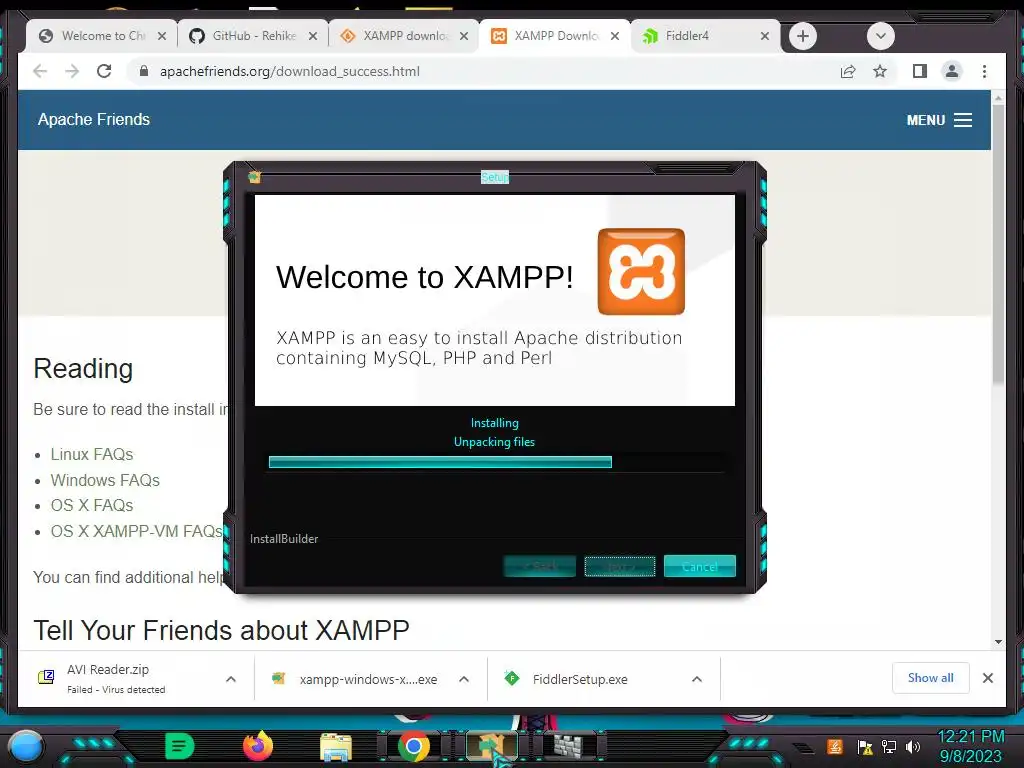Open the OS X FAQs link
This screenshot has height=768, width=1024.
pyautogui.click(x=91, y=505)
